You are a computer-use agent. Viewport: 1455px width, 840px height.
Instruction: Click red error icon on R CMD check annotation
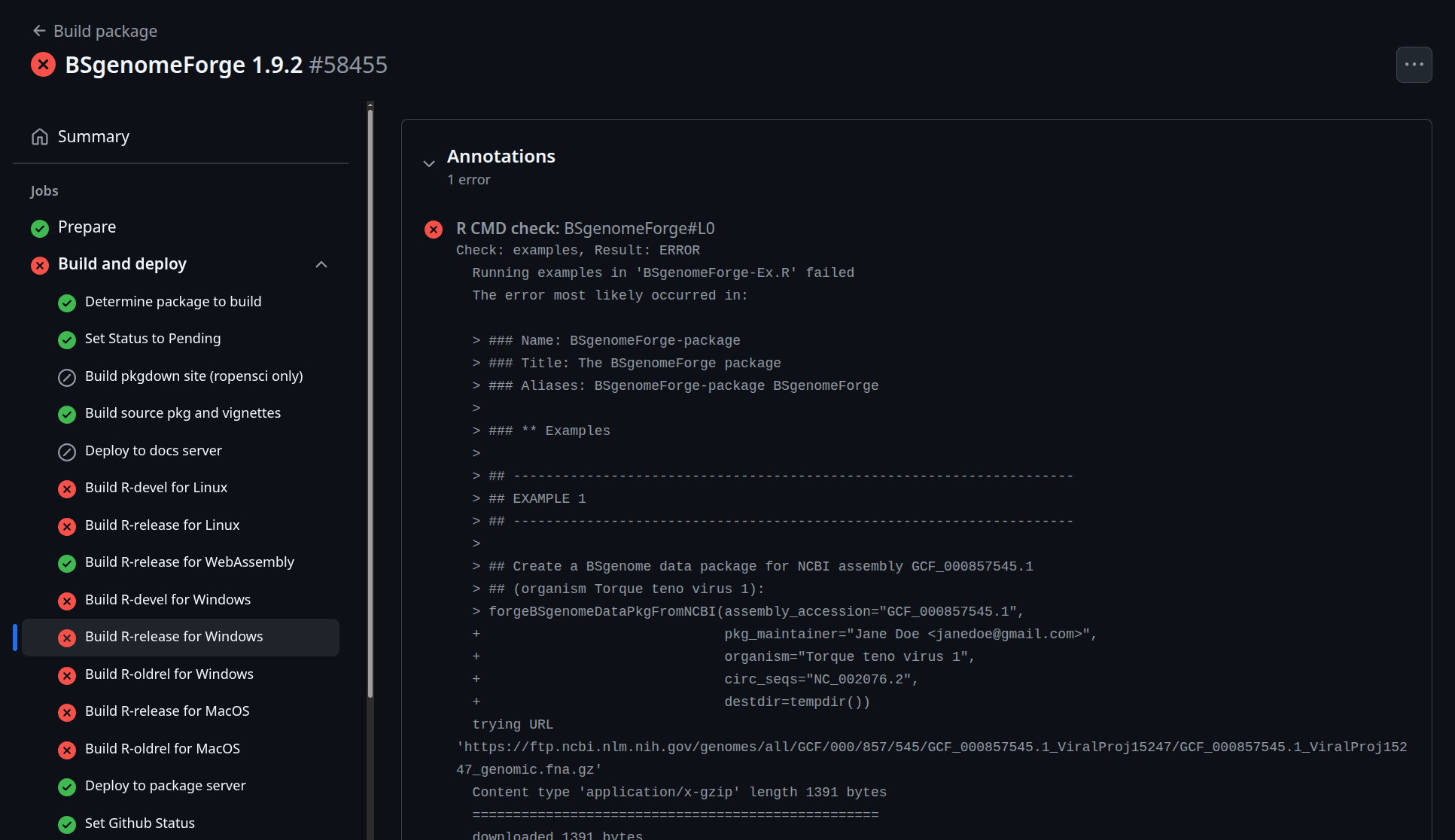(434, 230)
